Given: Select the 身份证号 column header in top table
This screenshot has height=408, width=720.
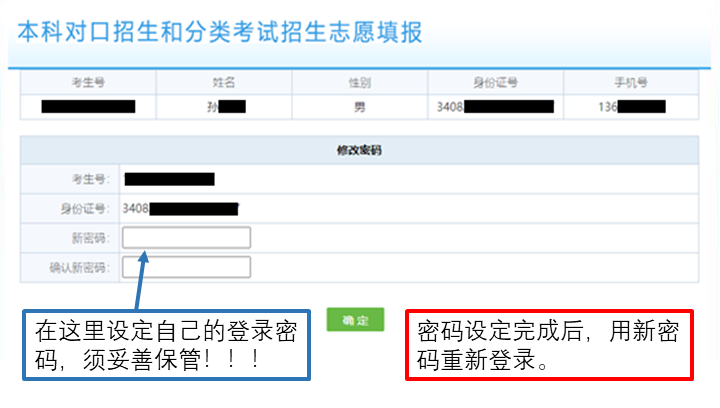Looking at the screenshot, I should click(495, 82).
